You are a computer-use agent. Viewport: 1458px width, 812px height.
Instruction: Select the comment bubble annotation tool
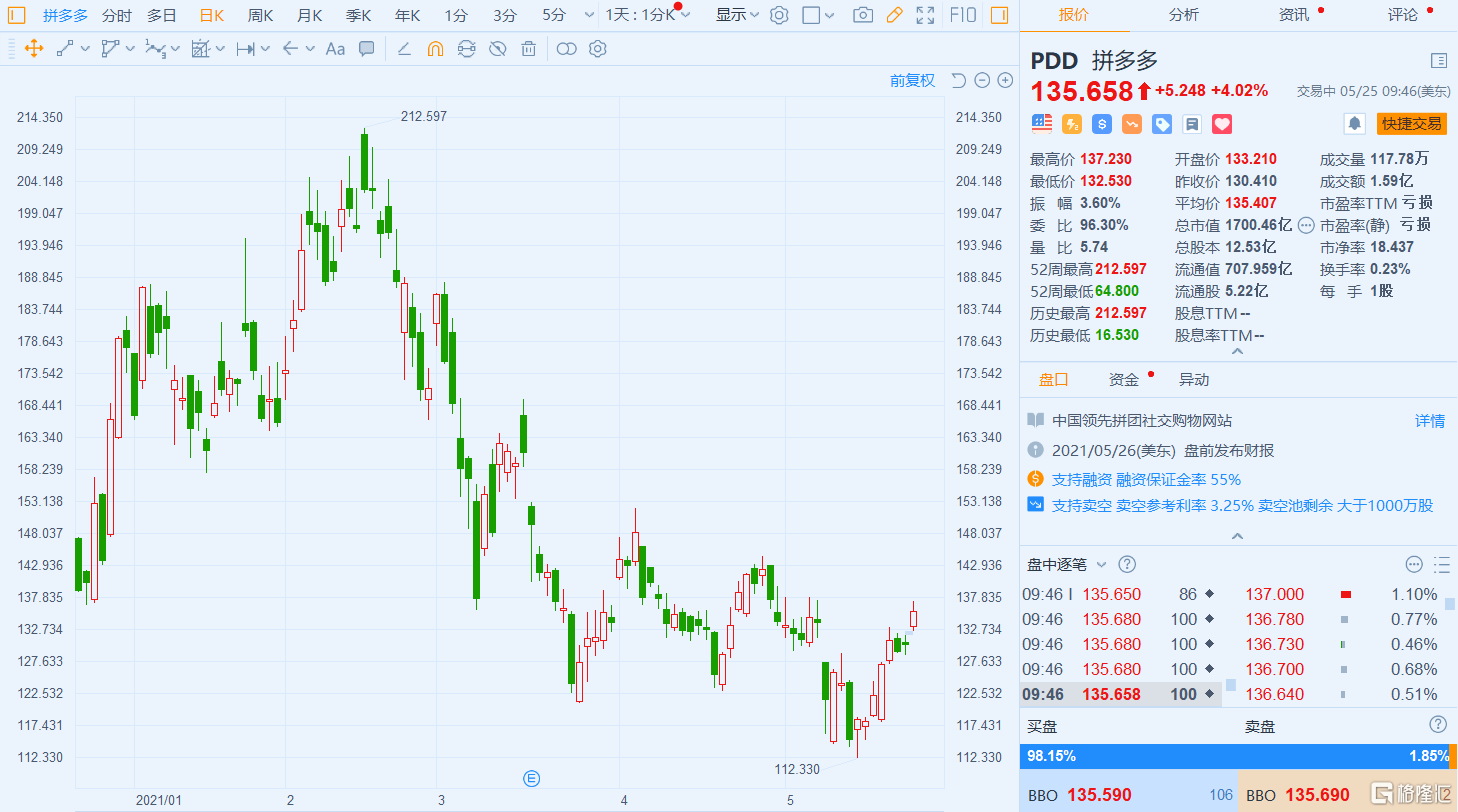point(367,48)
